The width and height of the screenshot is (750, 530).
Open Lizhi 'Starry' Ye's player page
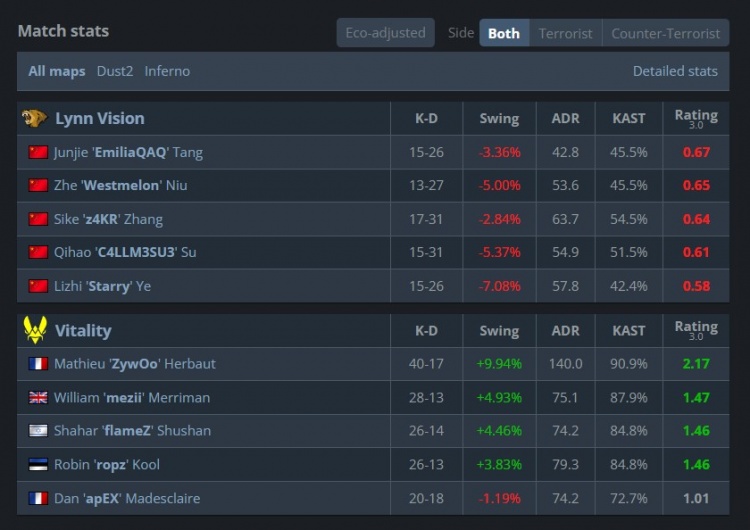pyautogui.click(x=102, y=286)
